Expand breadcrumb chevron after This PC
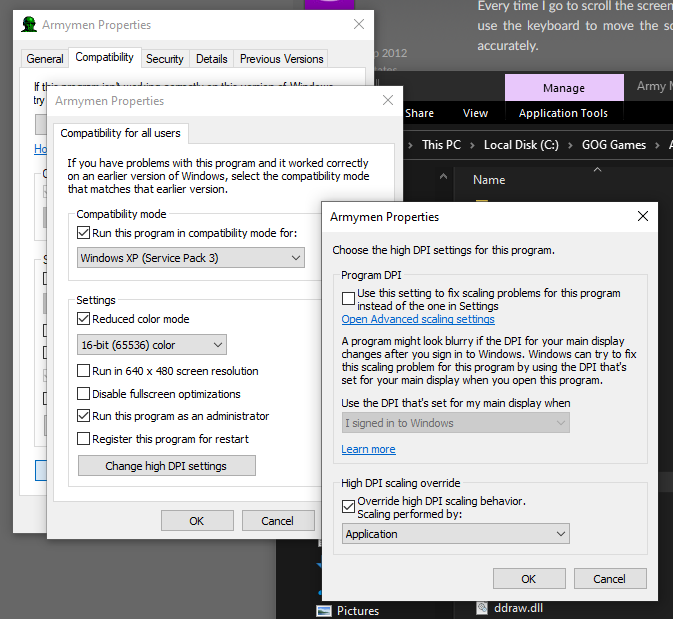Screen dimensions: 673x619 [472, 145]
